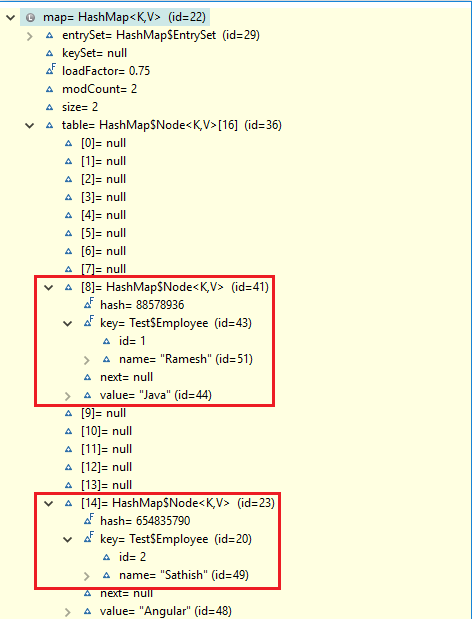Select the [6]= null table entry

tap(103, 251)
